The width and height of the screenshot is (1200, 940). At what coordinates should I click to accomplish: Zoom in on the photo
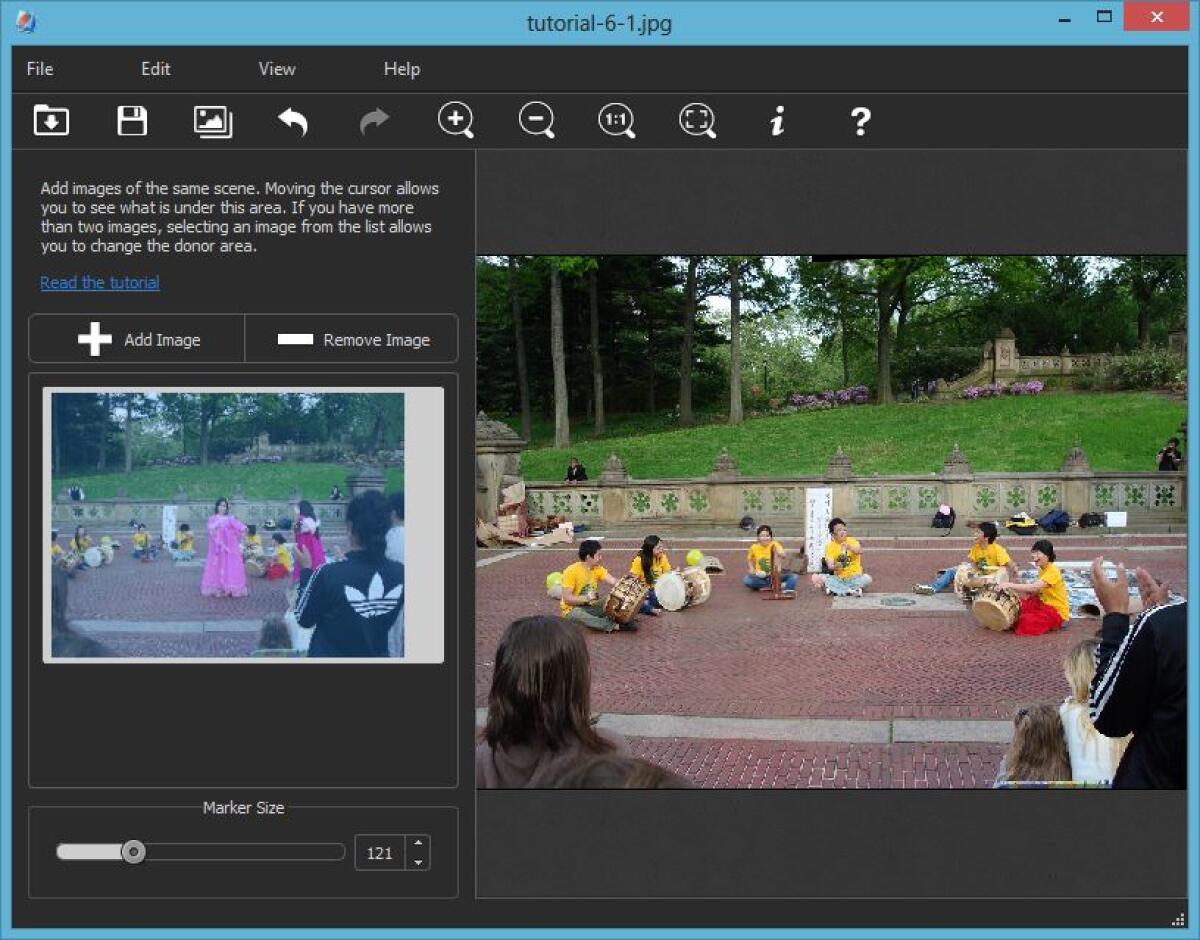(455, 120)
